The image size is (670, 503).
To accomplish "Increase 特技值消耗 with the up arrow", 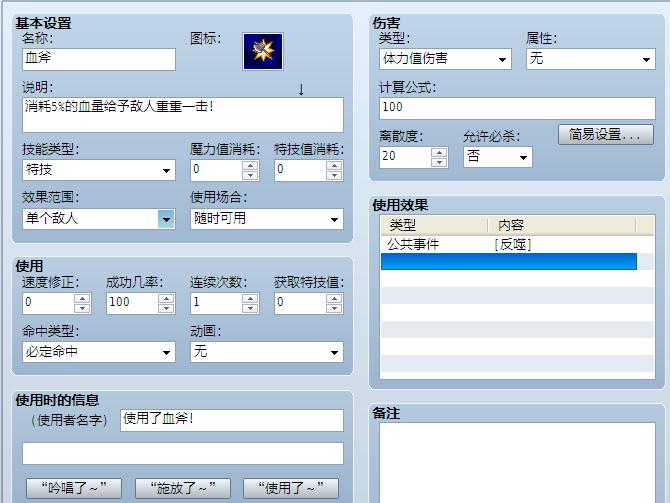I will coord(334,165).
